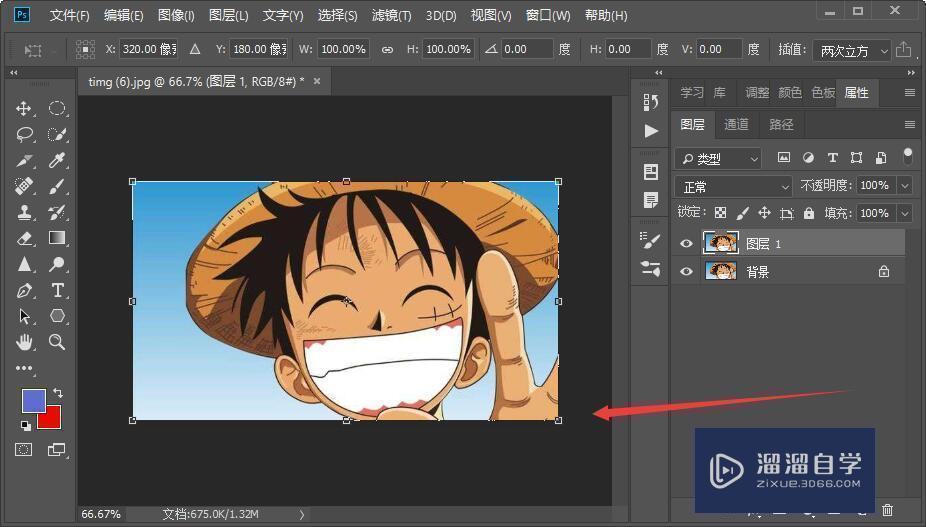Select the Dodge tool

(x=57, y=264)
